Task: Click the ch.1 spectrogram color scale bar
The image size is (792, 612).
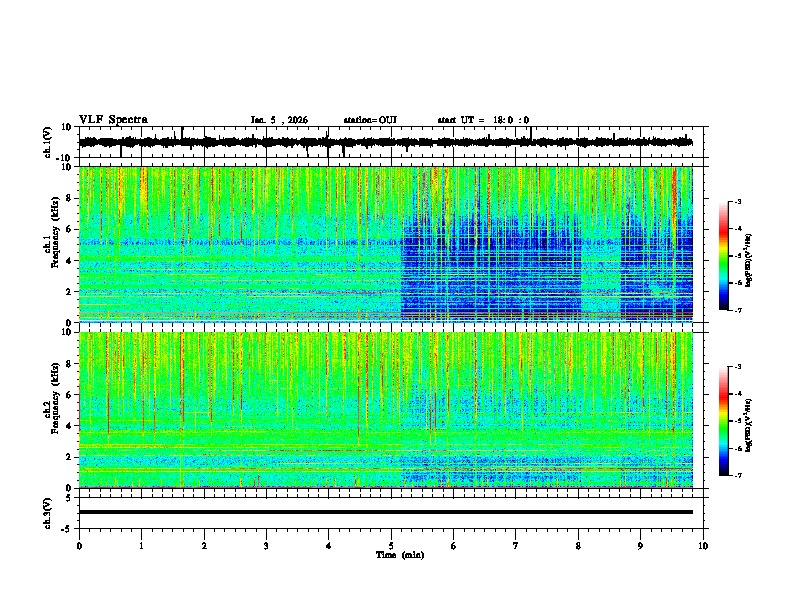Action: tap(724, 256)
